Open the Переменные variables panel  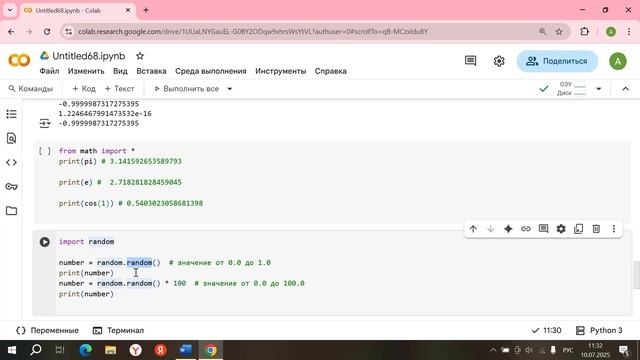point(47,330)
